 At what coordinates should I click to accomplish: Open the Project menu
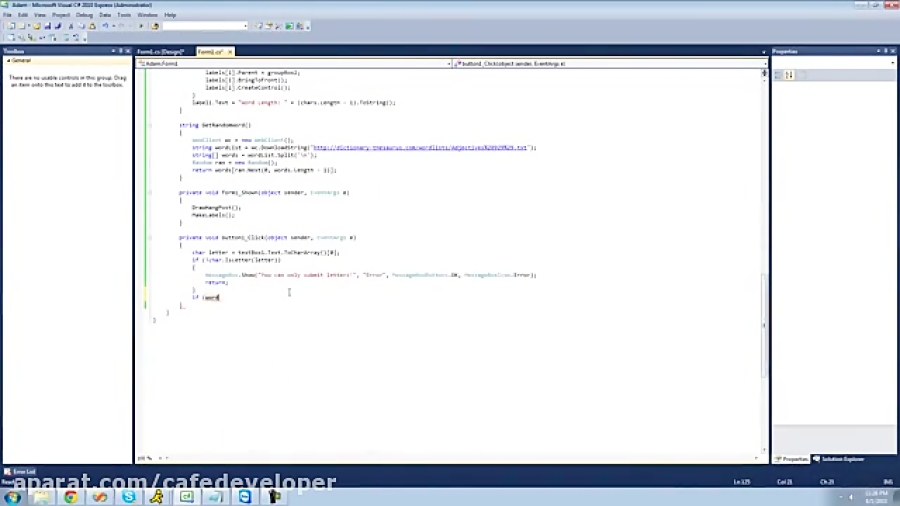(61, 15)
